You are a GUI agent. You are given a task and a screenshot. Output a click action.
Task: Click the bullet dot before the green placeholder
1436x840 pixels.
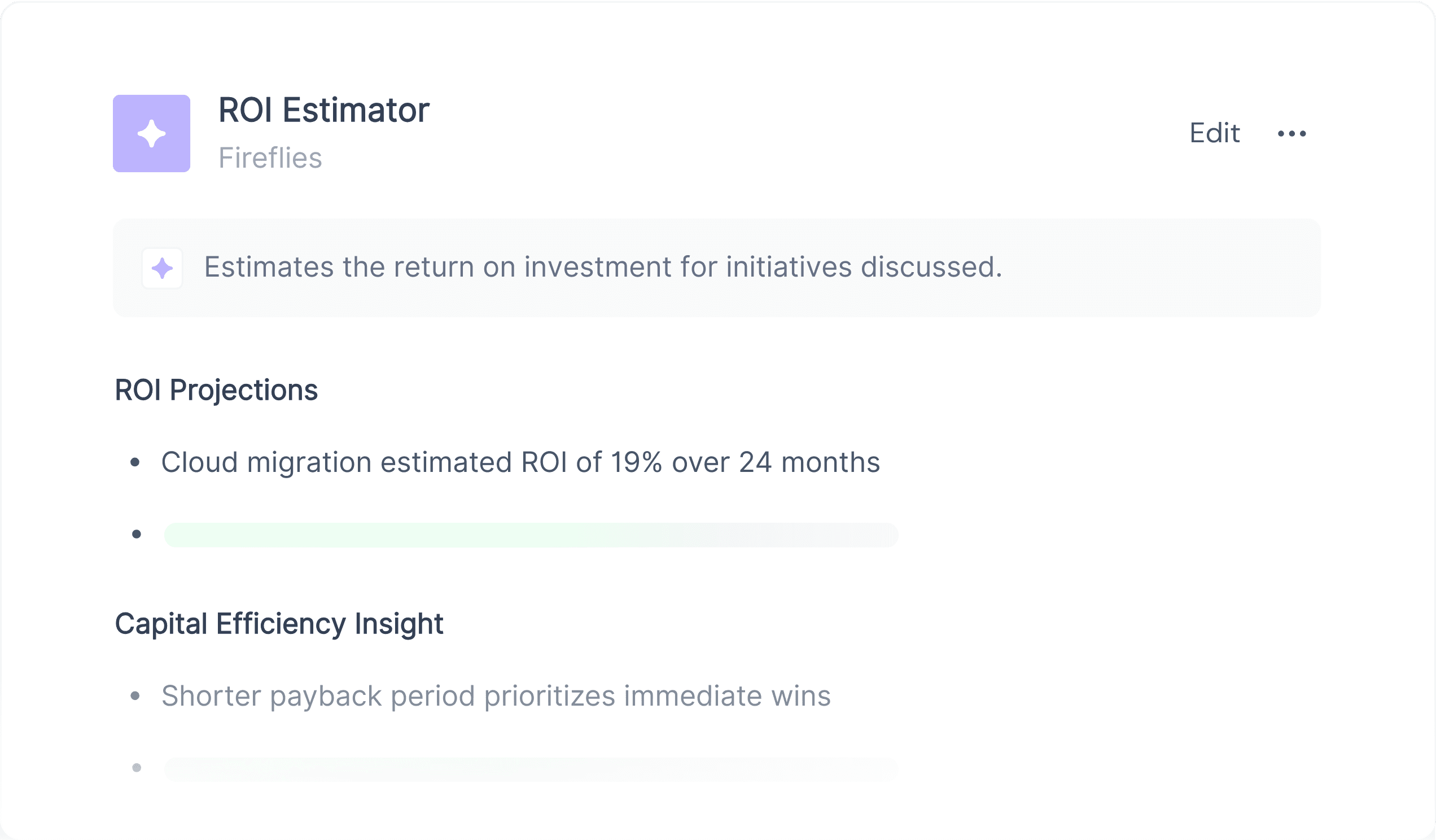tap(137, 534)
